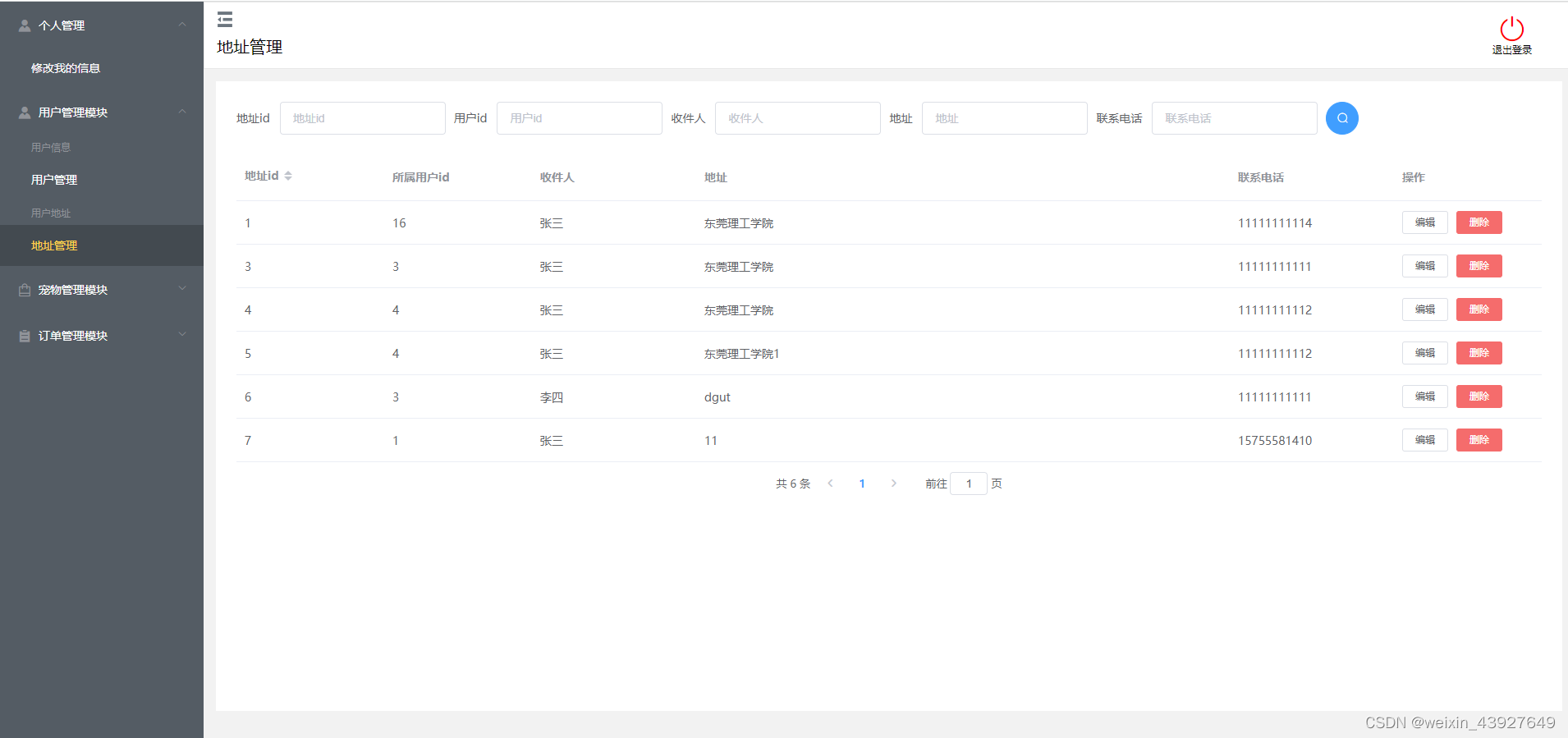Click phone 15755581410 cell
Screen dimensions: 1568x738
coord(1275,441)
